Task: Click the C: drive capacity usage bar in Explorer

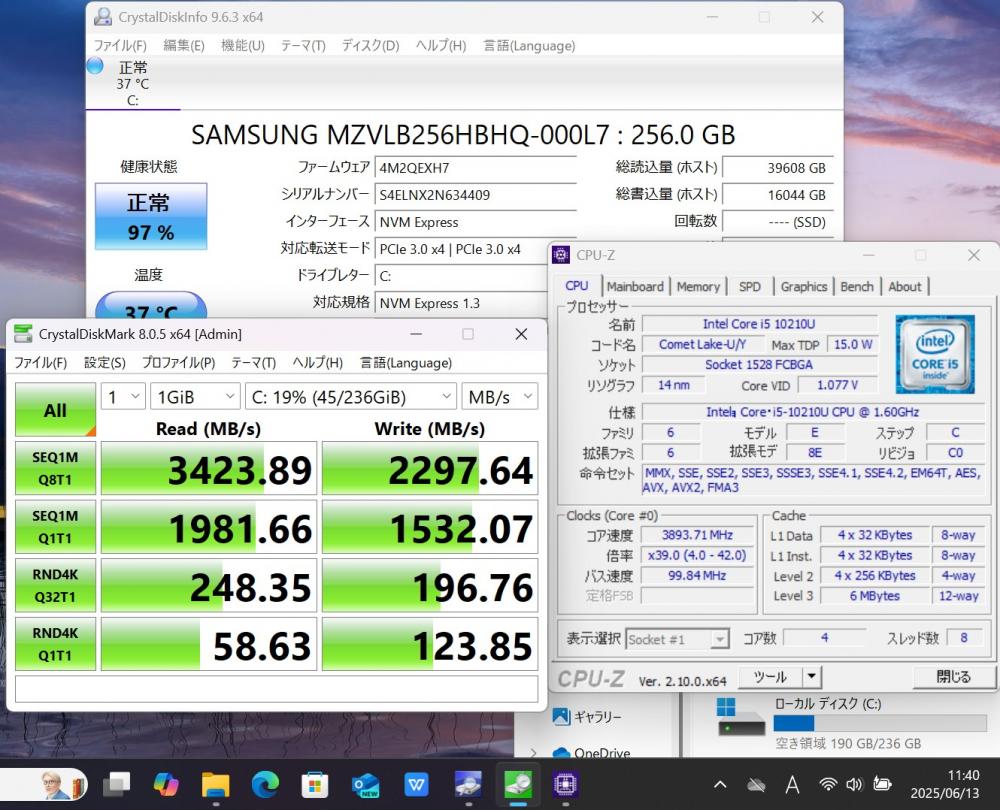Action: click(x=880, y=723)
